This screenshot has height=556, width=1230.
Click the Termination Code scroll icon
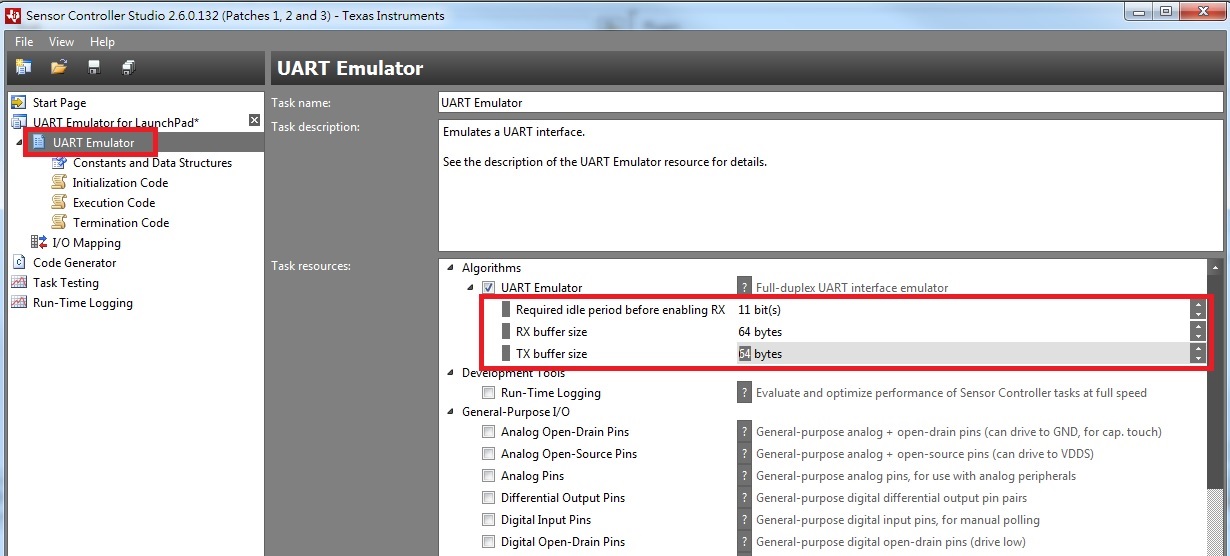click(59, 222)
